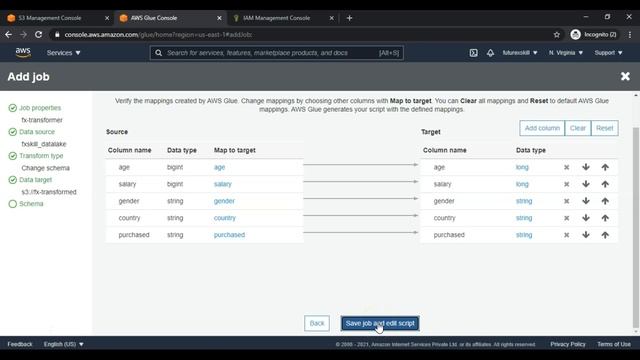This screenshot has width=640, height=360.
Task: Move the gender target column down
Action: [x=586, y=201]
